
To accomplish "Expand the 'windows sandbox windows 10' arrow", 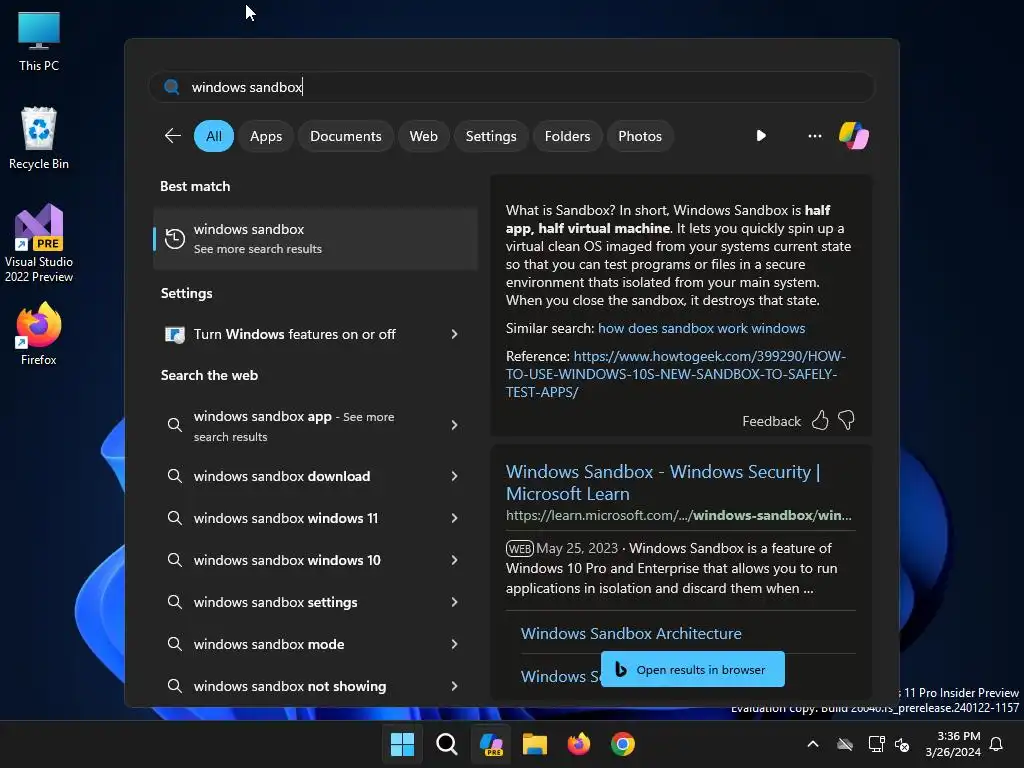I will point(455,560).
